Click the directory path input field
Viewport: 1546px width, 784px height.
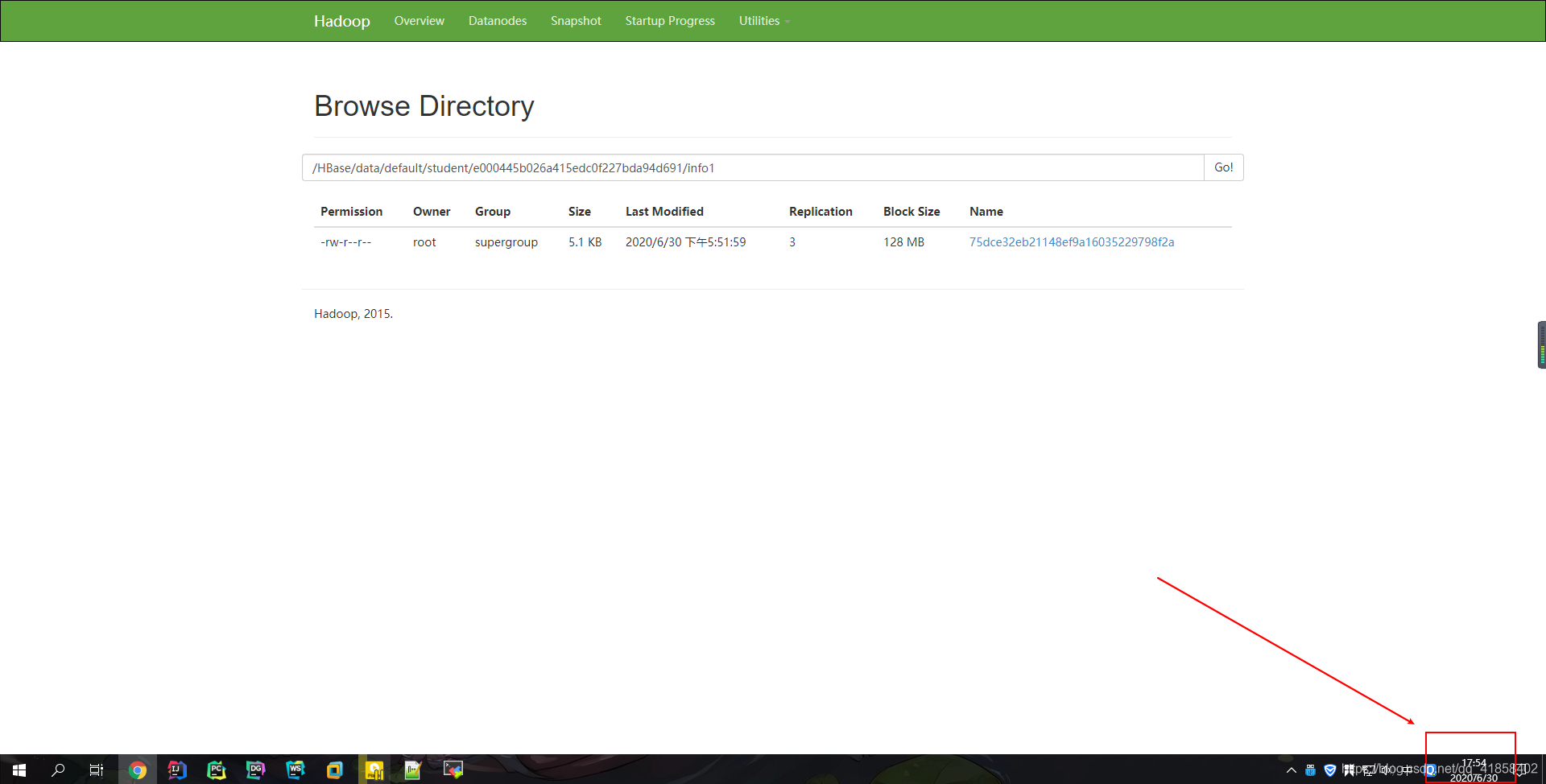753,167
